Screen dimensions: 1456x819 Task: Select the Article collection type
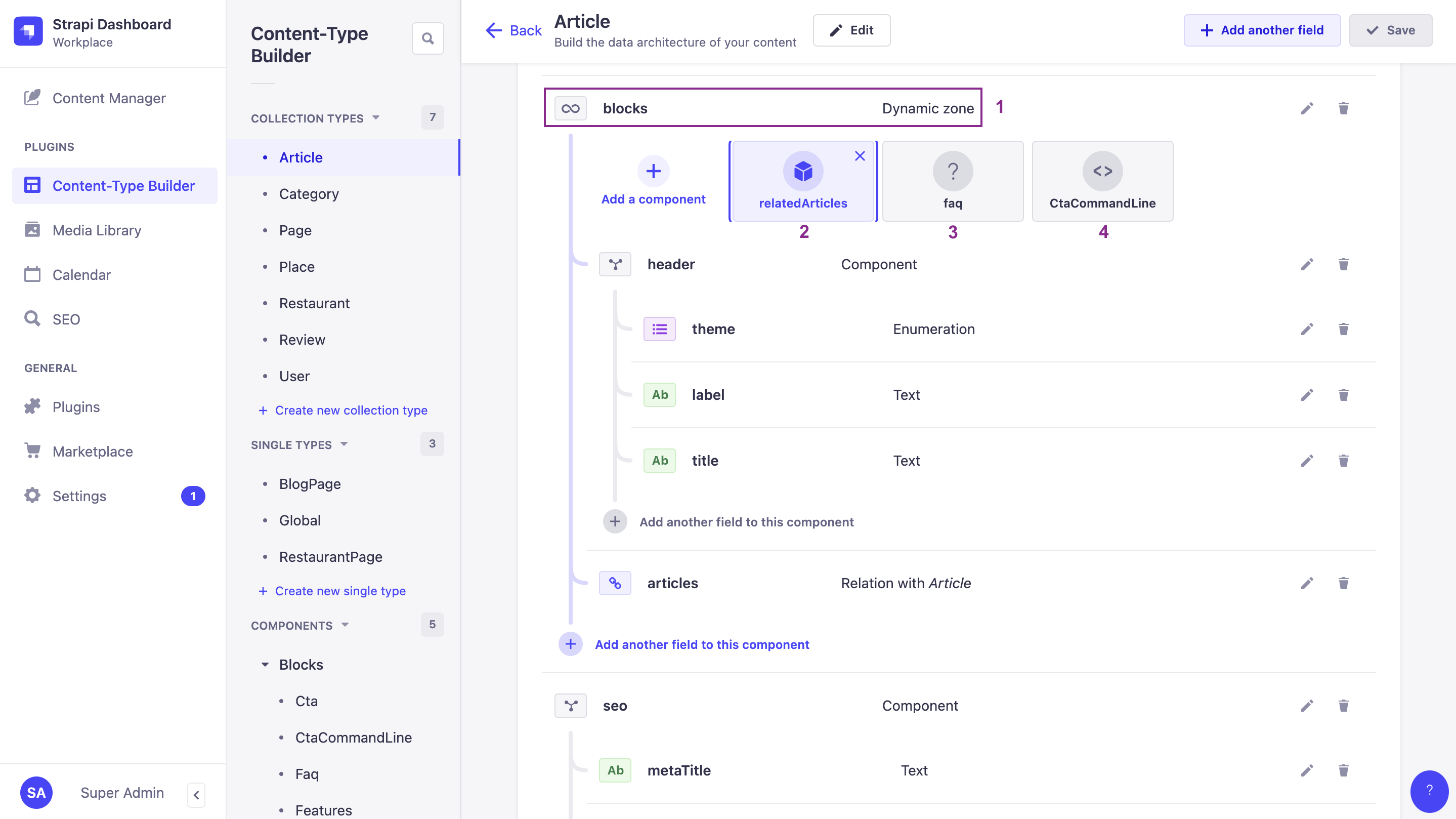(300, 157)
